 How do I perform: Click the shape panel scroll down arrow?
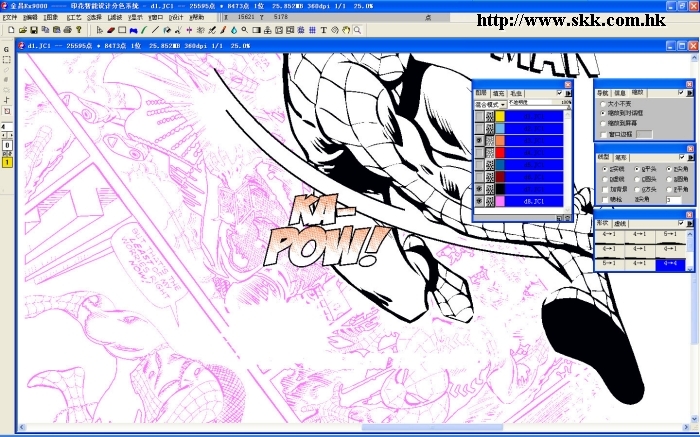coord(691,269)
